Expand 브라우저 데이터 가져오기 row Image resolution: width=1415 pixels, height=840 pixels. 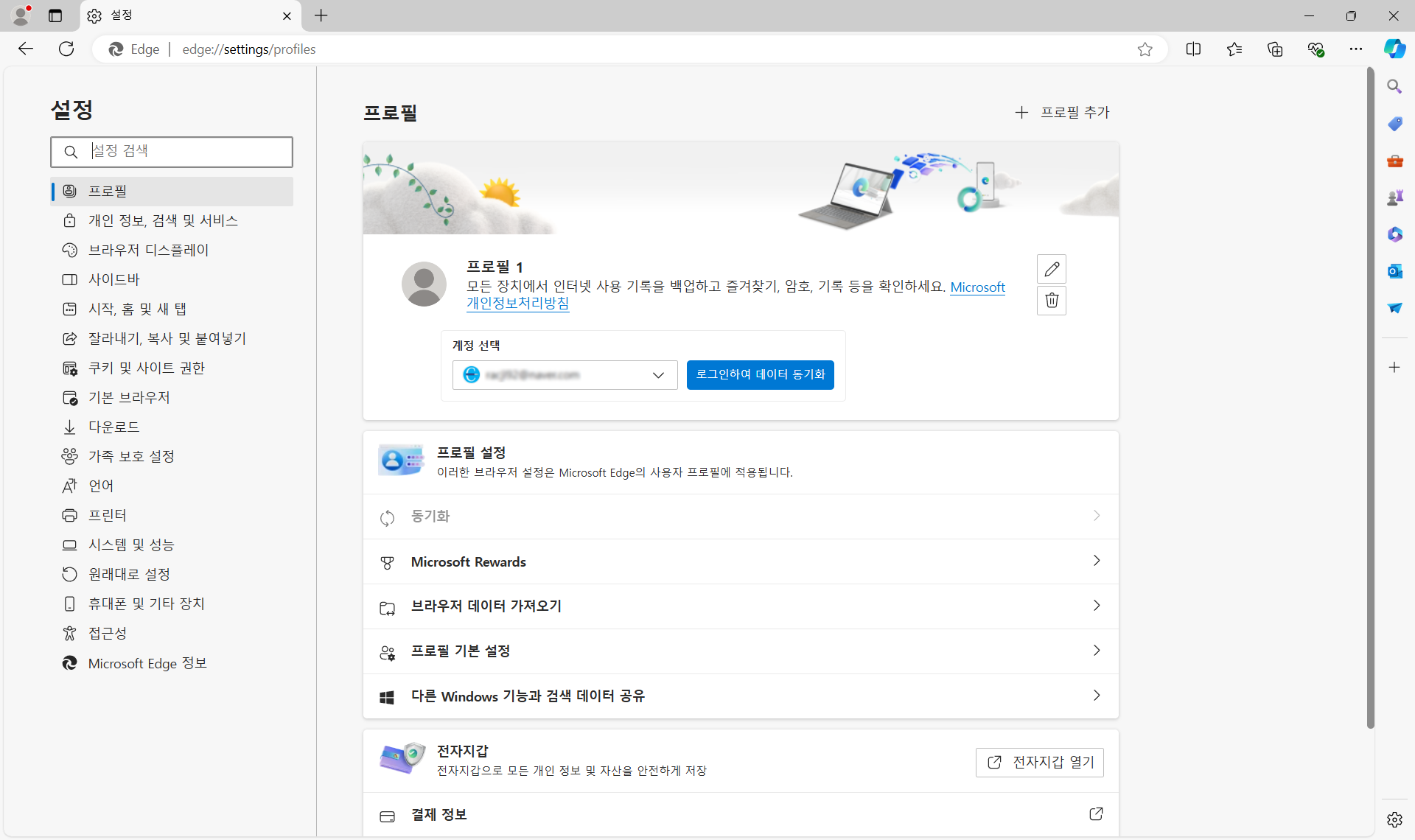(741, 606)
